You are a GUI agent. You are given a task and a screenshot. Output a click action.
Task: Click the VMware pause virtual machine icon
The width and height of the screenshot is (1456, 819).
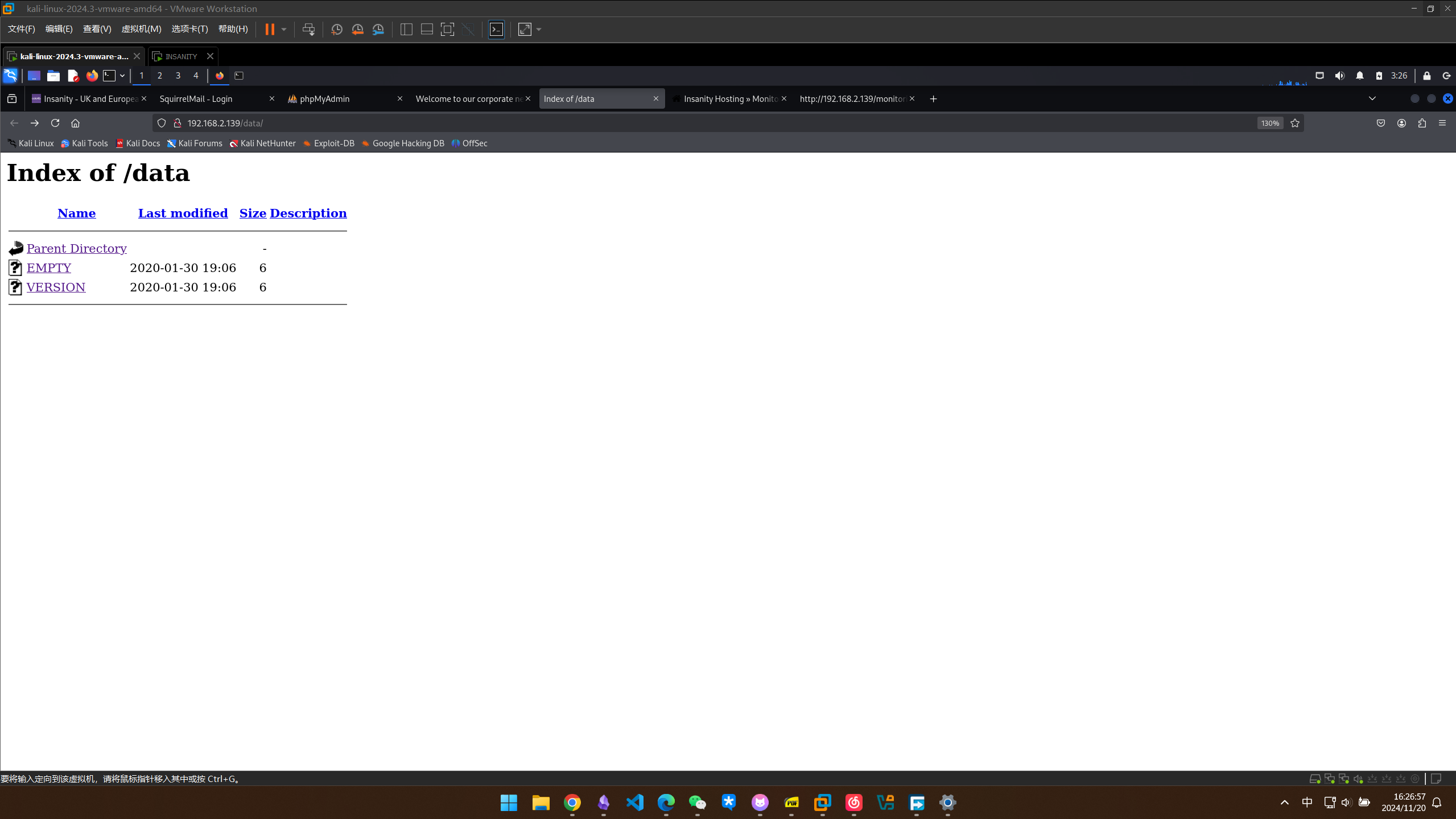tap(270, 30)
